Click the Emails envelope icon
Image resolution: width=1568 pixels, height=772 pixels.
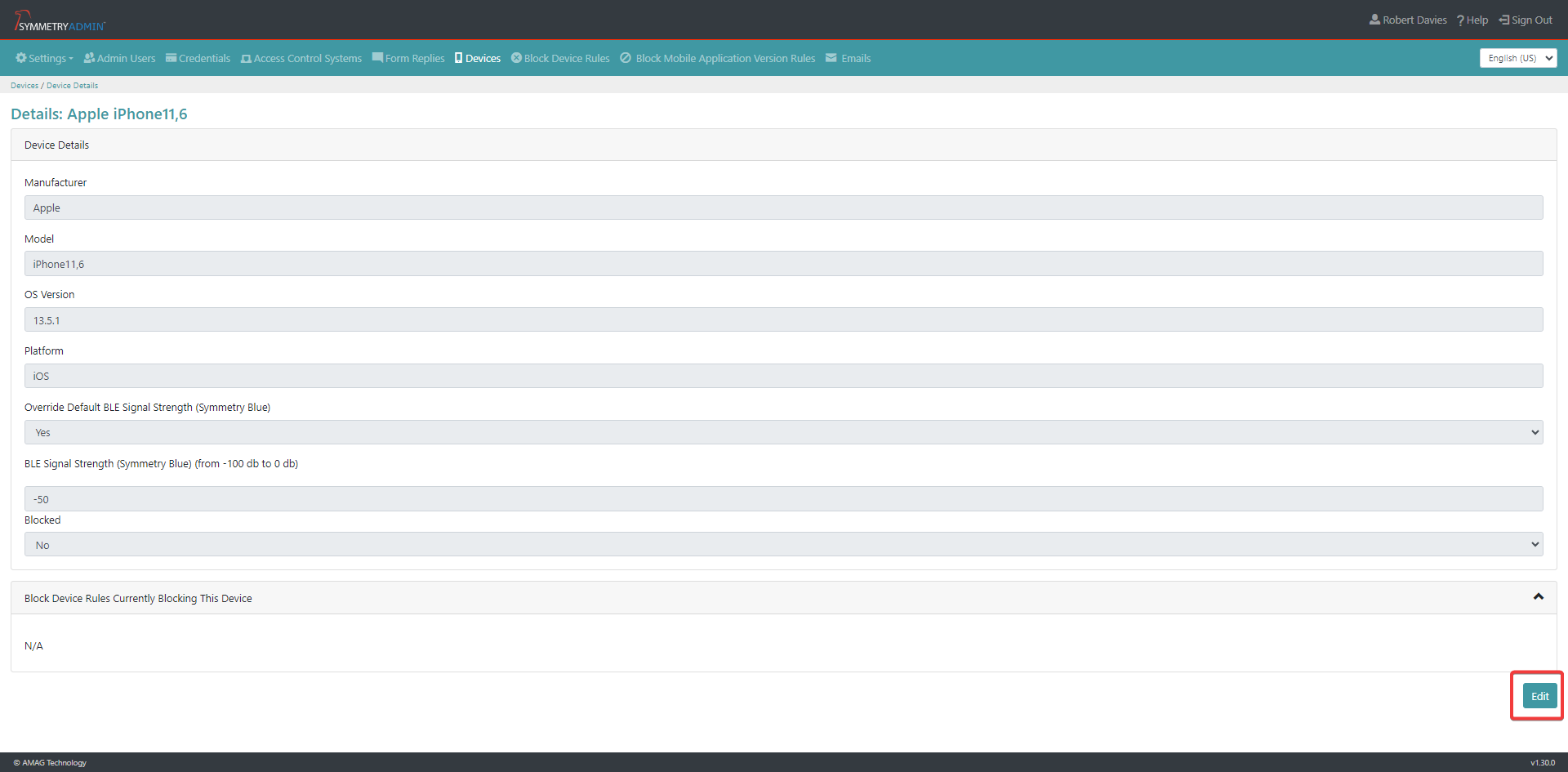point(831,58)
